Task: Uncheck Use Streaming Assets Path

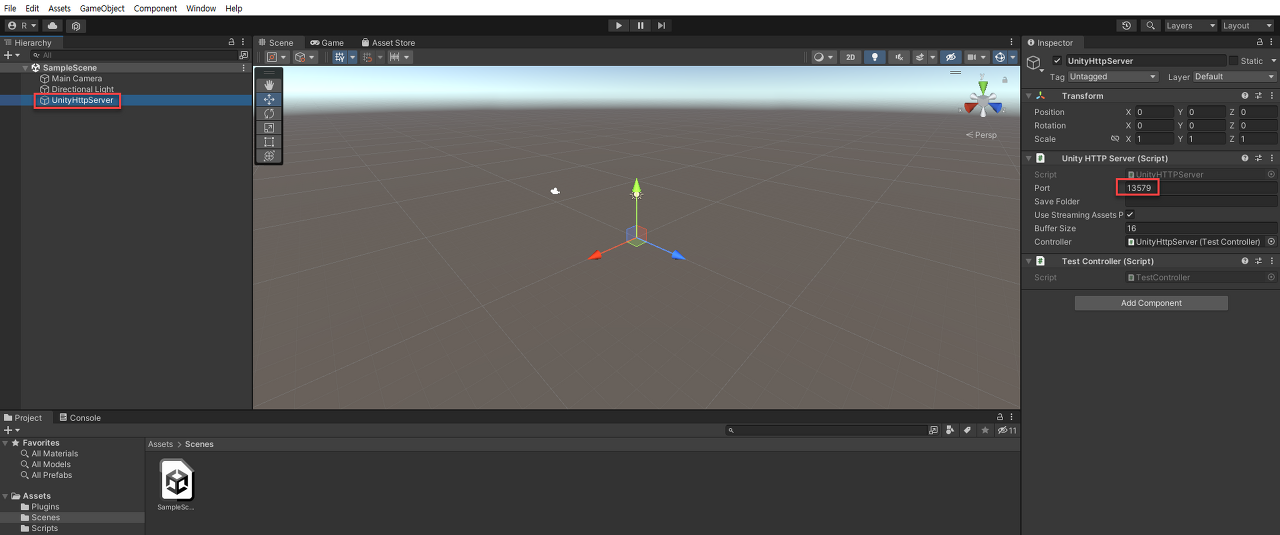Action: [1130, 215]
